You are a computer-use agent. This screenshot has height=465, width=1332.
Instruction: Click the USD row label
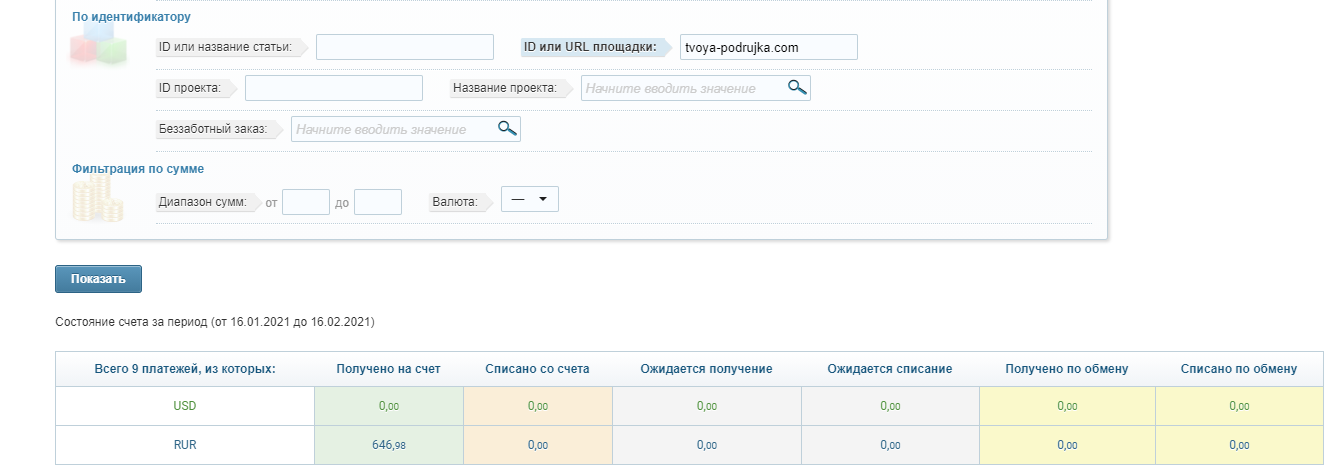pos(185,406)
